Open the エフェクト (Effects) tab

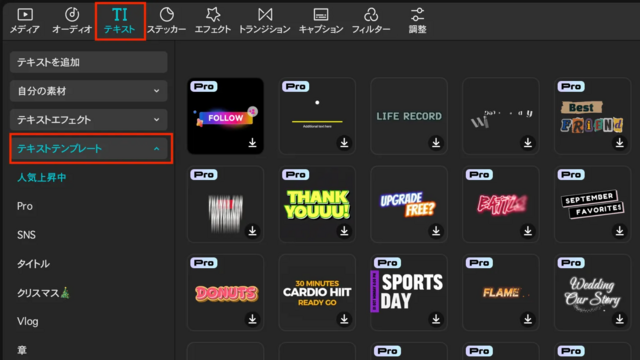[213, 21]
